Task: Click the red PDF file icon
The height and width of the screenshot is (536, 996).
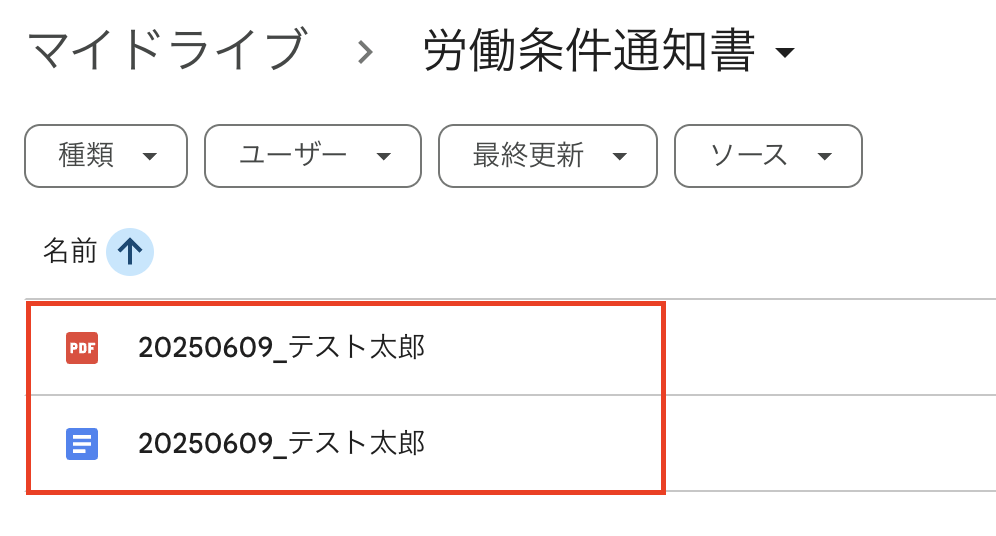Action: (x=82, y=348)
